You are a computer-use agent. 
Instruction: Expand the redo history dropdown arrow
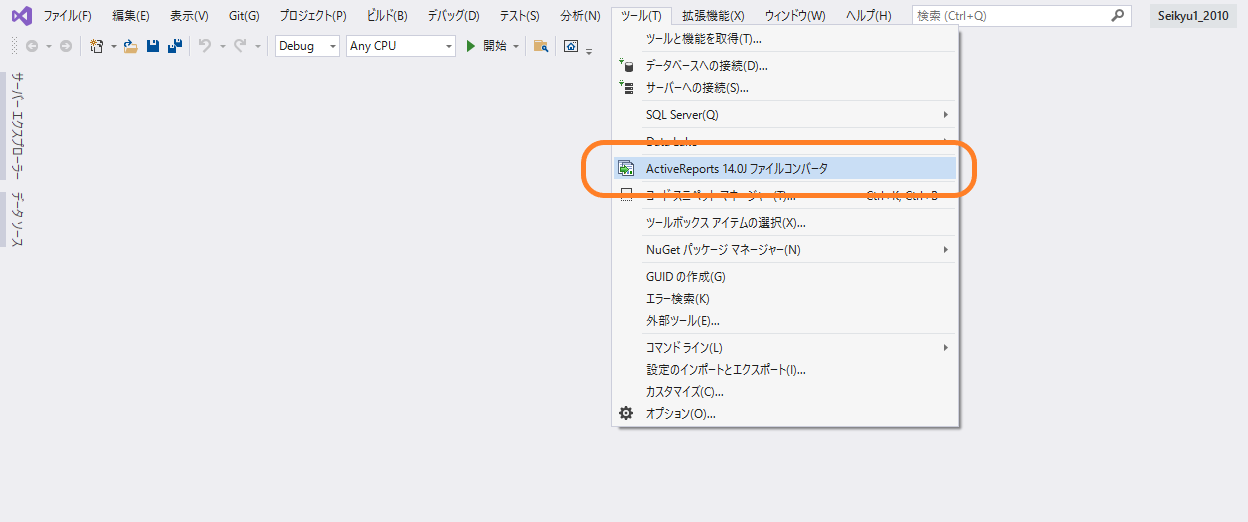coord(258,46)
